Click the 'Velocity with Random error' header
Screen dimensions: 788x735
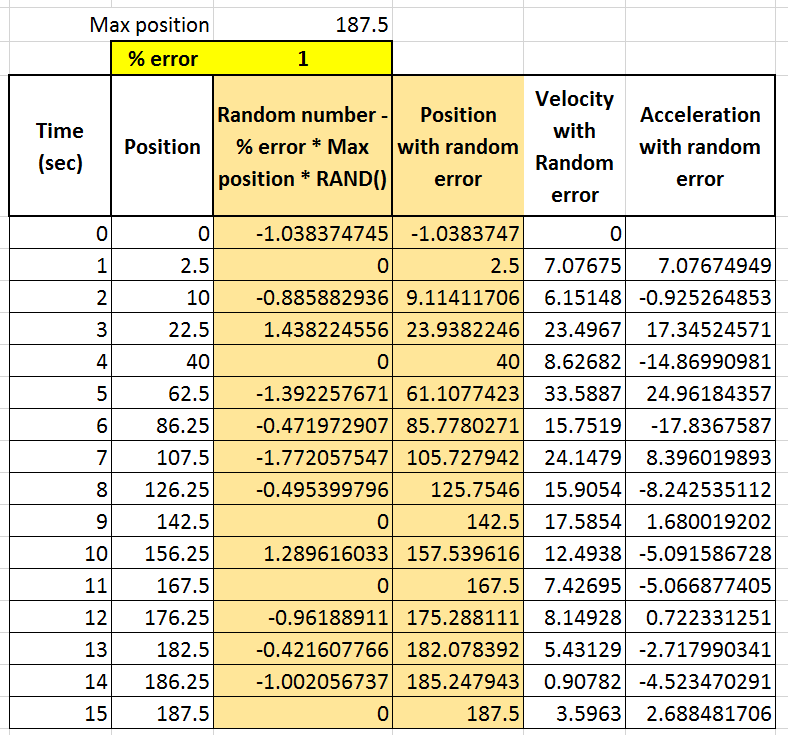click(x=574, y=146)
